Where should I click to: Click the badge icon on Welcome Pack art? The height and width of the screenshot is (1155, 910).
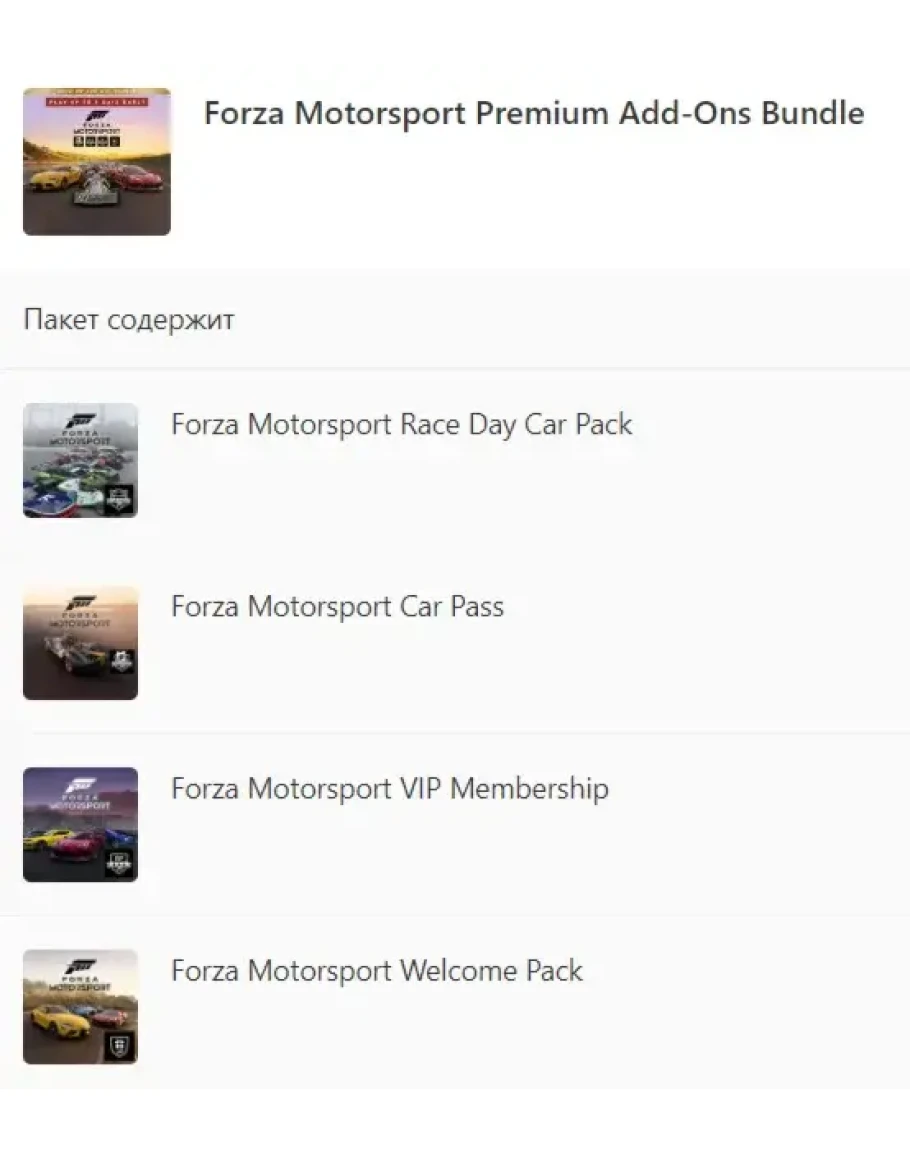pyautogui.click(x=120, y=1045)
